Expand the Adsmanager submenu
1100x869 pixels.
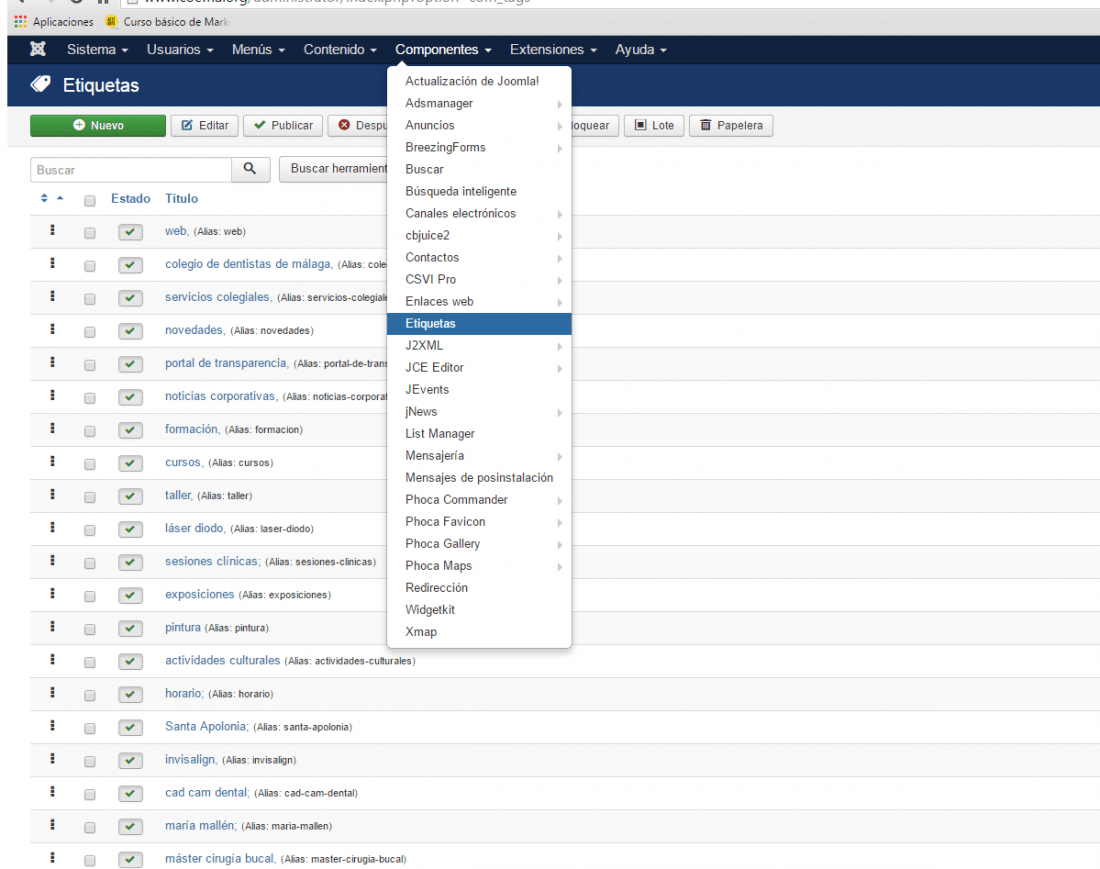click(479, 103)
